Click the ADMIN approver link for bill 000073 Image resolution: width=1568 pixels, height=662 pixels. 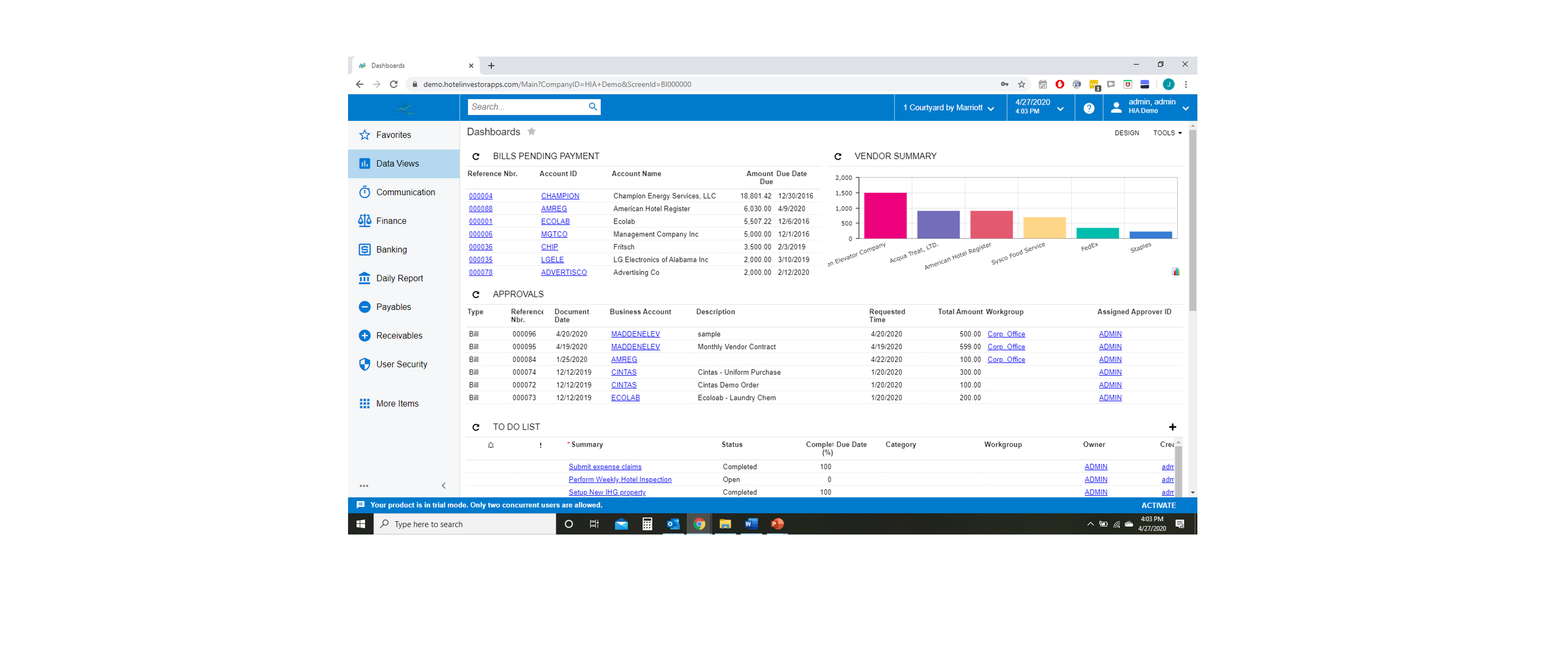click(x=1109, y=398)
